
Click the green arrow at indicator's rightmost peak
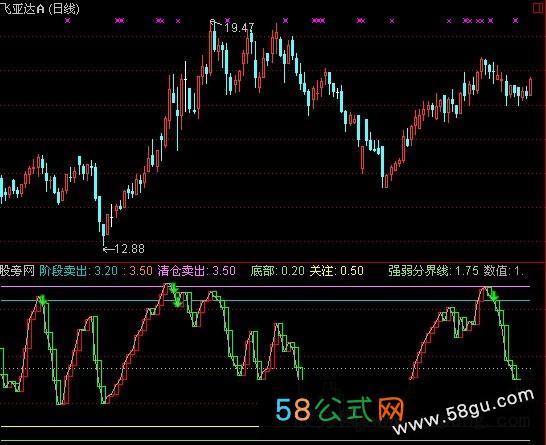pyautogui.click(x=493, y=296)
